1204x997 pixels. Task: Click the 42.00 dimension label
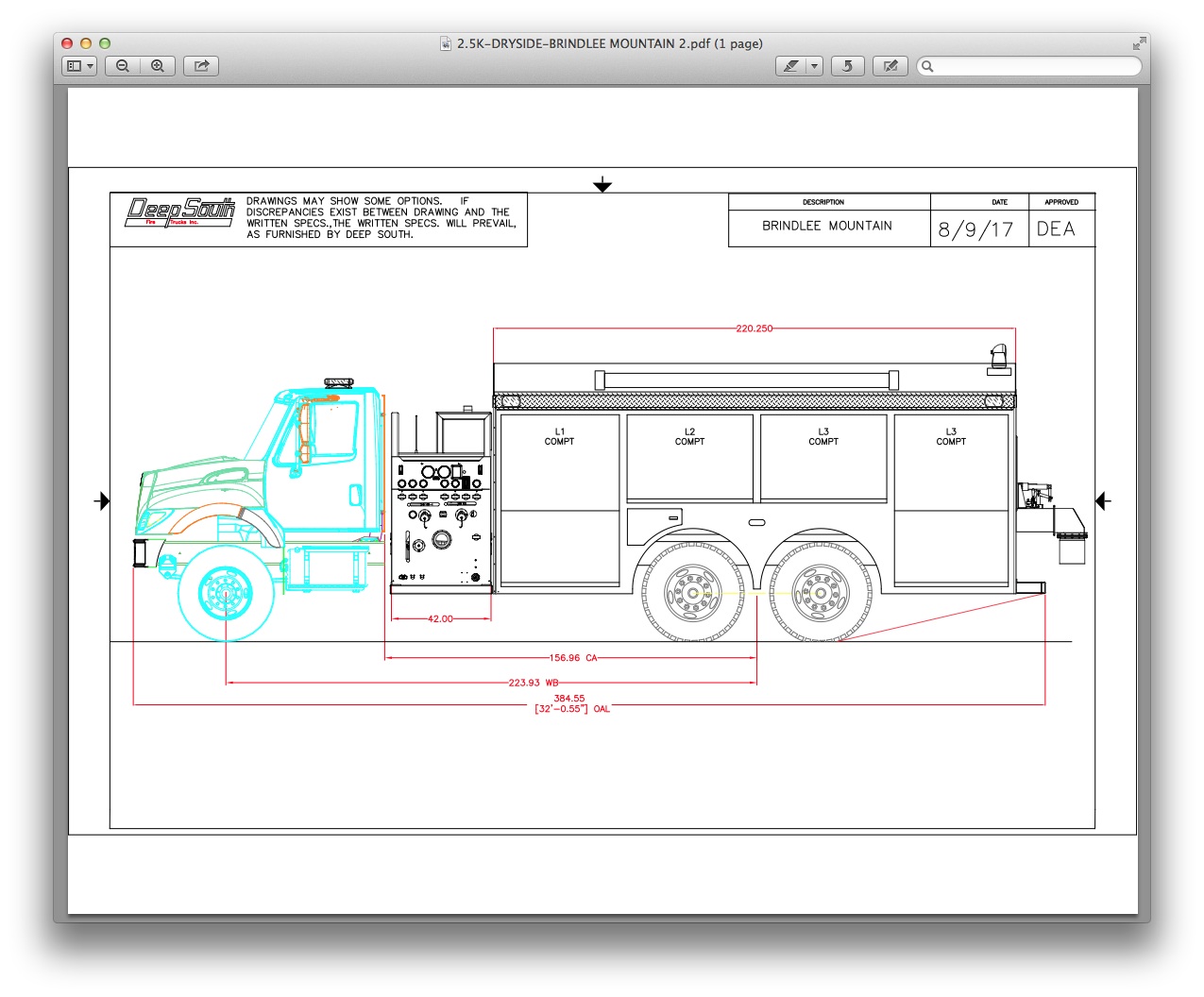coord(440,619)
